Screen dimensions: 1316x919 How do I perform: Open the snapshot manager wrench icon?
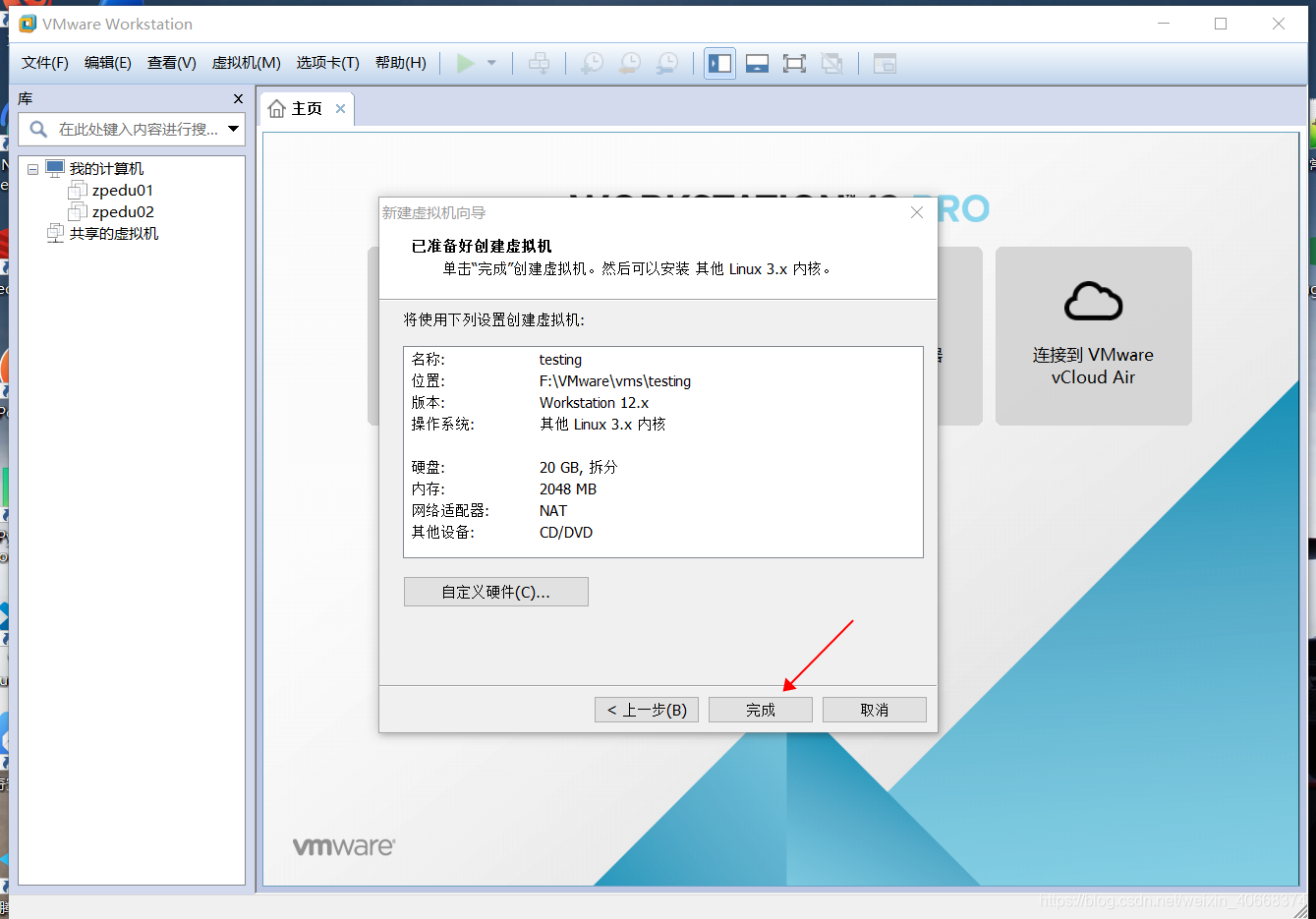click(x=666, y=63)
